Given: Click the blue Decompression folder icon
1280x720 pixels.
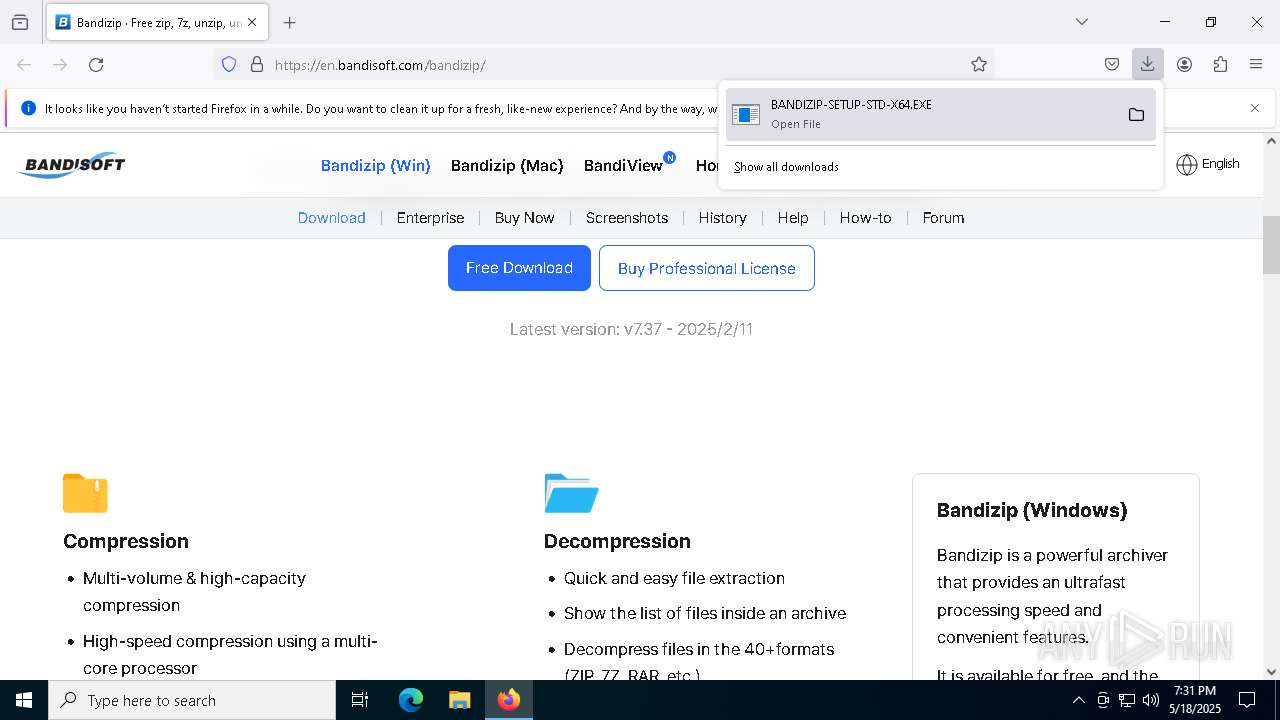Looking at the screenshot, I should [x=571, y=493].
